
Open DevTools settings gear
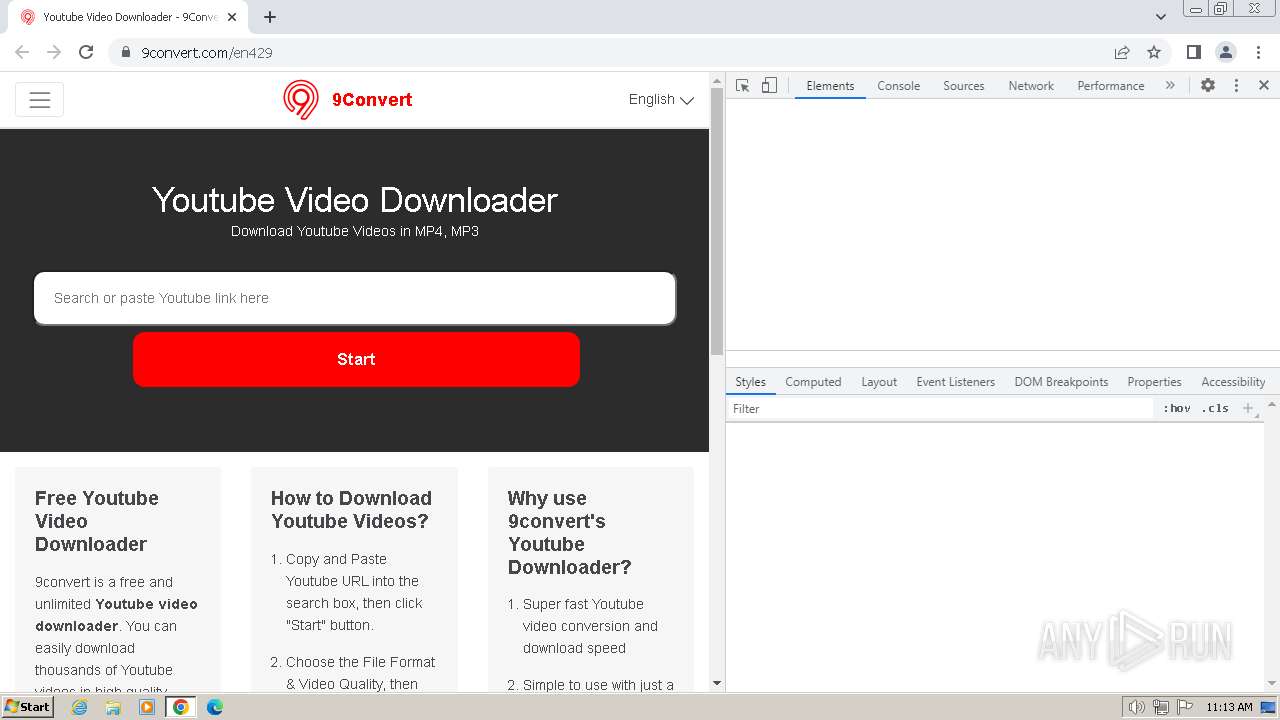(x=1208, y=86)
